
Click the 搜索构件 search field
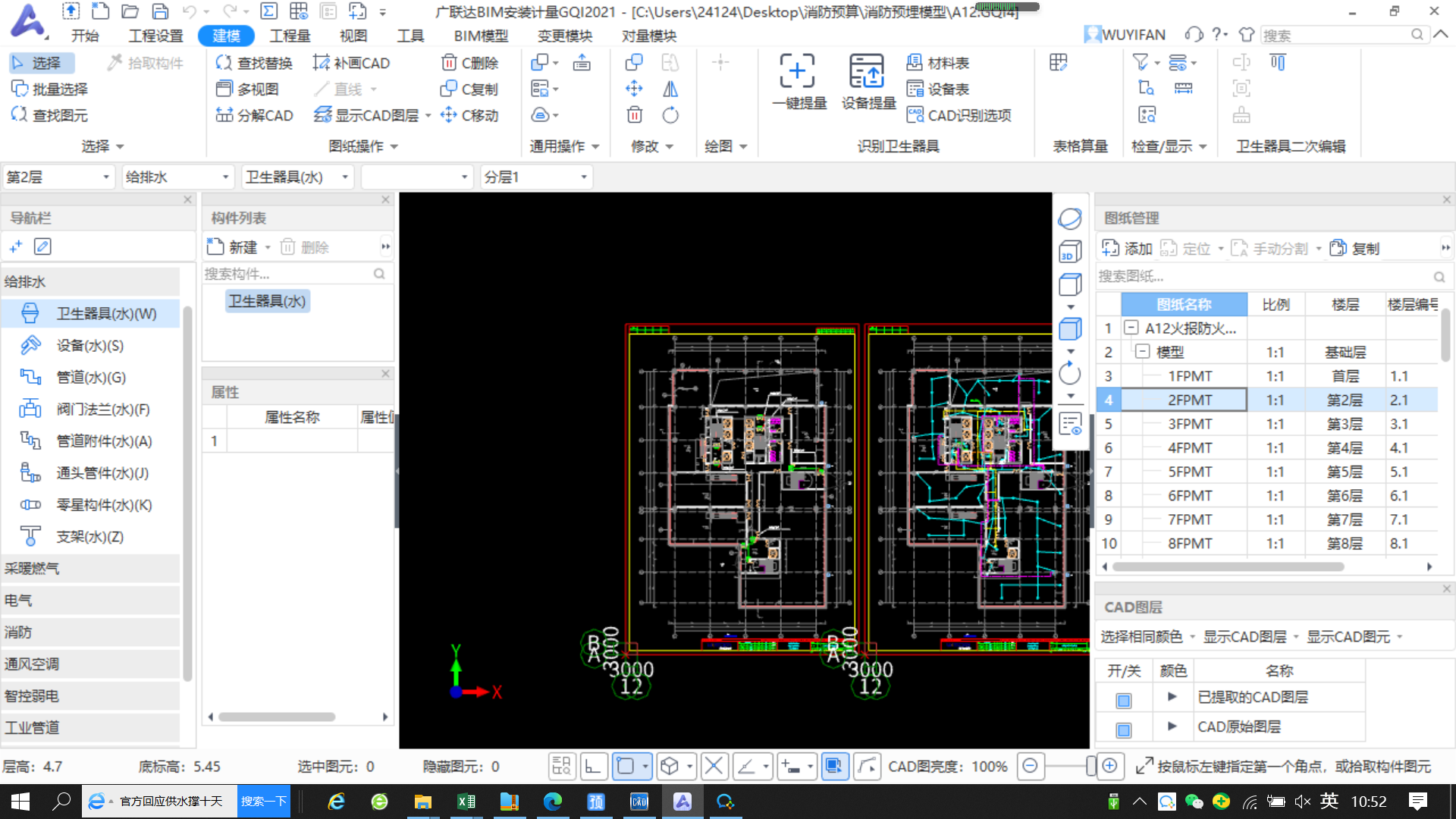297,274
